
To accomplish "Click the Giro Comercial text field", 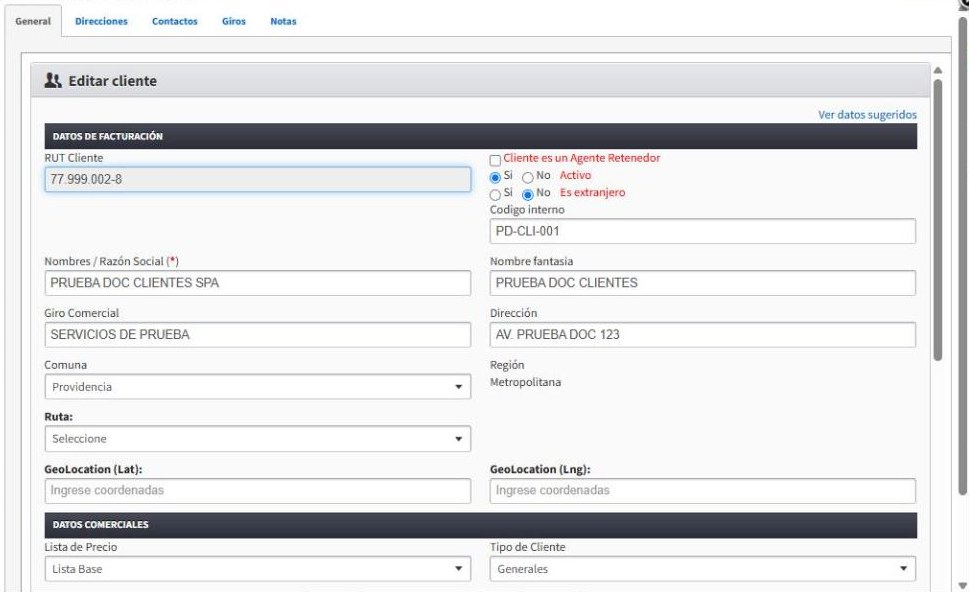I will (258, 335).
